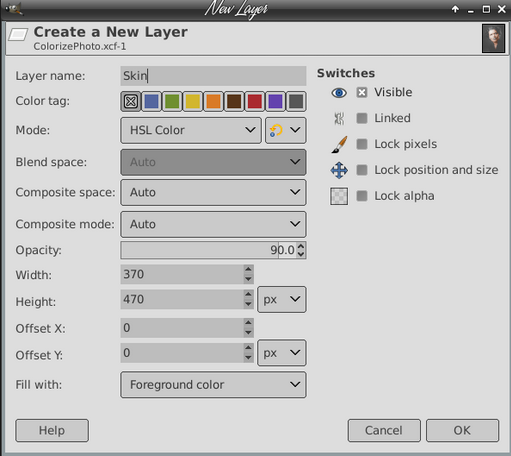Click the Cancel button

pos(384,430)
